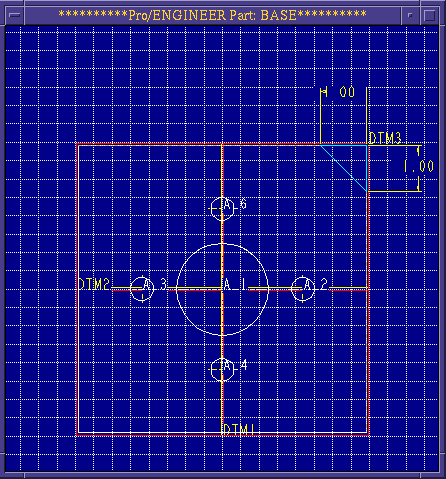
Task: Select the A_1 axis label
Action: coord(235,284)
